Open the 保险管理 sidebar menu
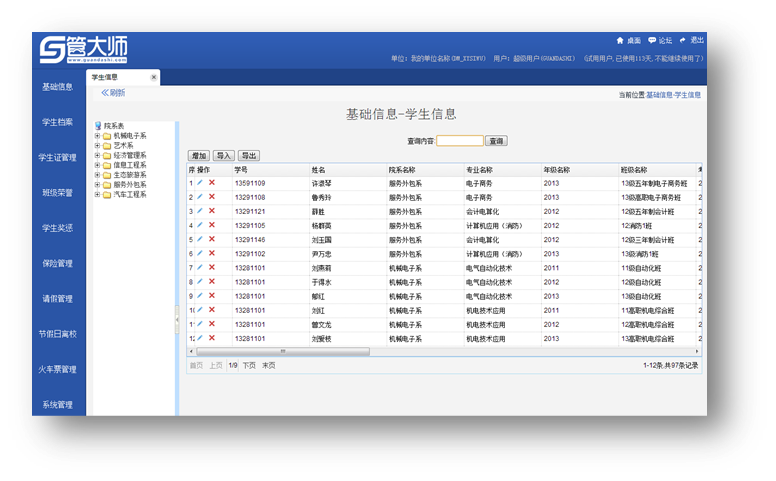Viewport: 776px width, 481px height. [x=57, y=264]
